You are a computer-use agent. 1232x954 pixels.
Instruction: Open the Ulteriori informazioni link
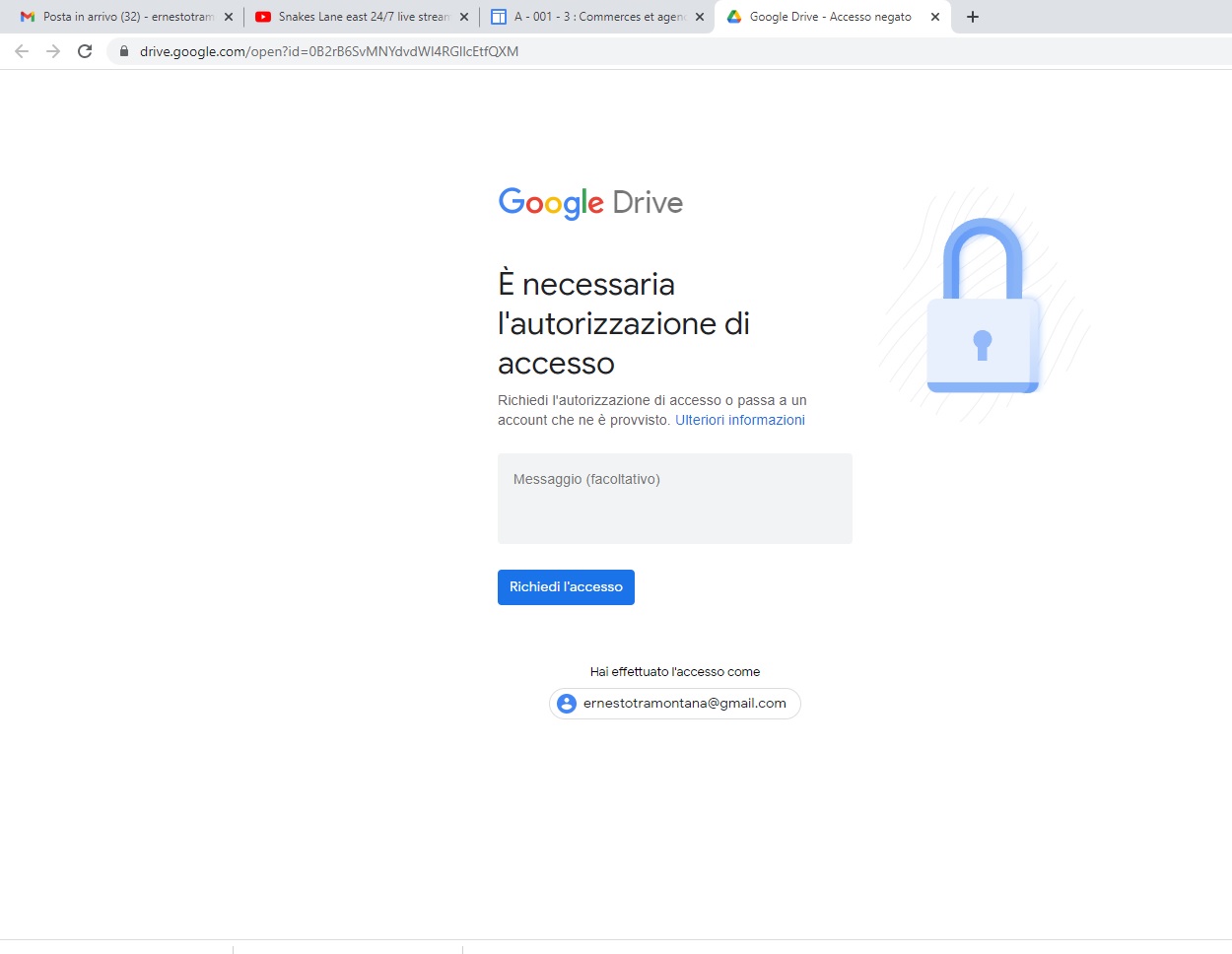pos(739,420)
